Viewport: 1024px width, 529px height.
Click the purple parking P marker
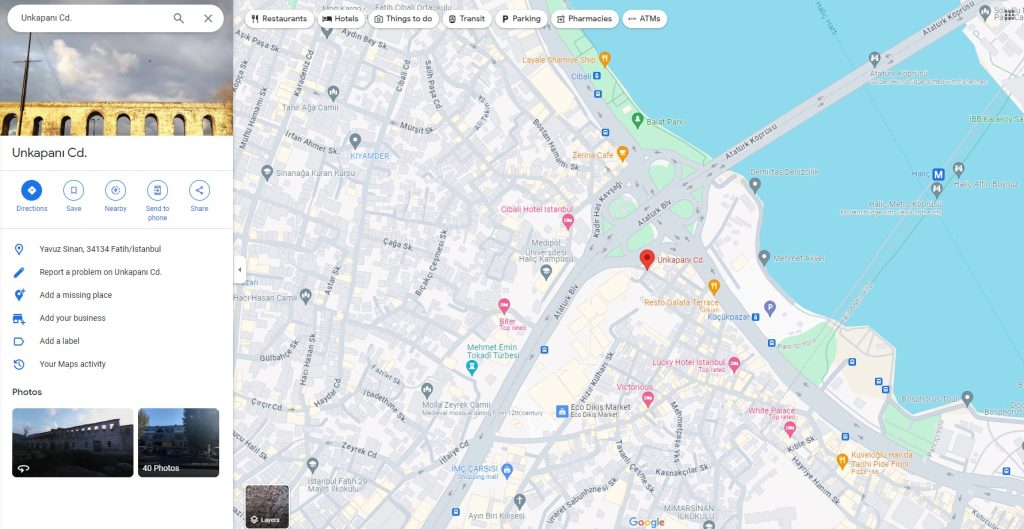[770, 308]
